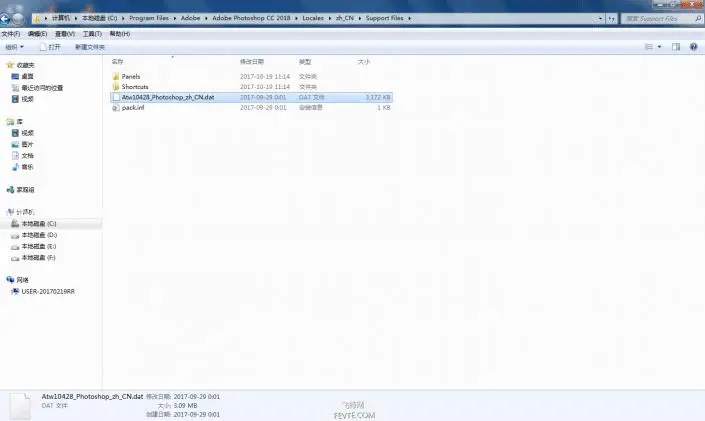705x421 pixels.
Task: Open the 文件(F) menu
Action: coord(11,34)
